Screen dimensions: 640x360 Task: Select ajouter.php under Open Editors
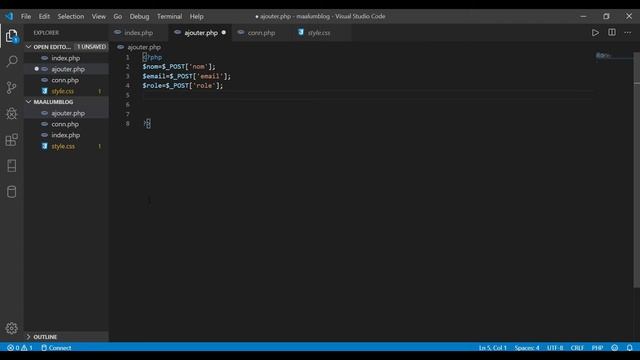(x=67, y=69)
